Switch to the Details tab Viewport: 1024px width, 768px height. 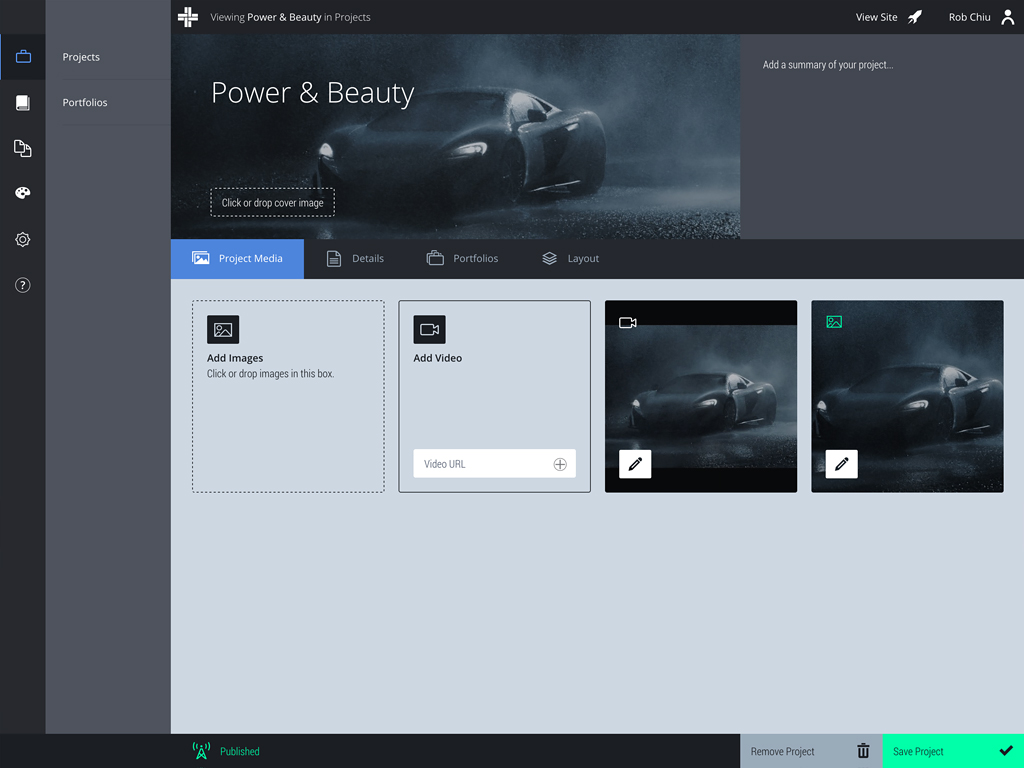tap(356, 258)
